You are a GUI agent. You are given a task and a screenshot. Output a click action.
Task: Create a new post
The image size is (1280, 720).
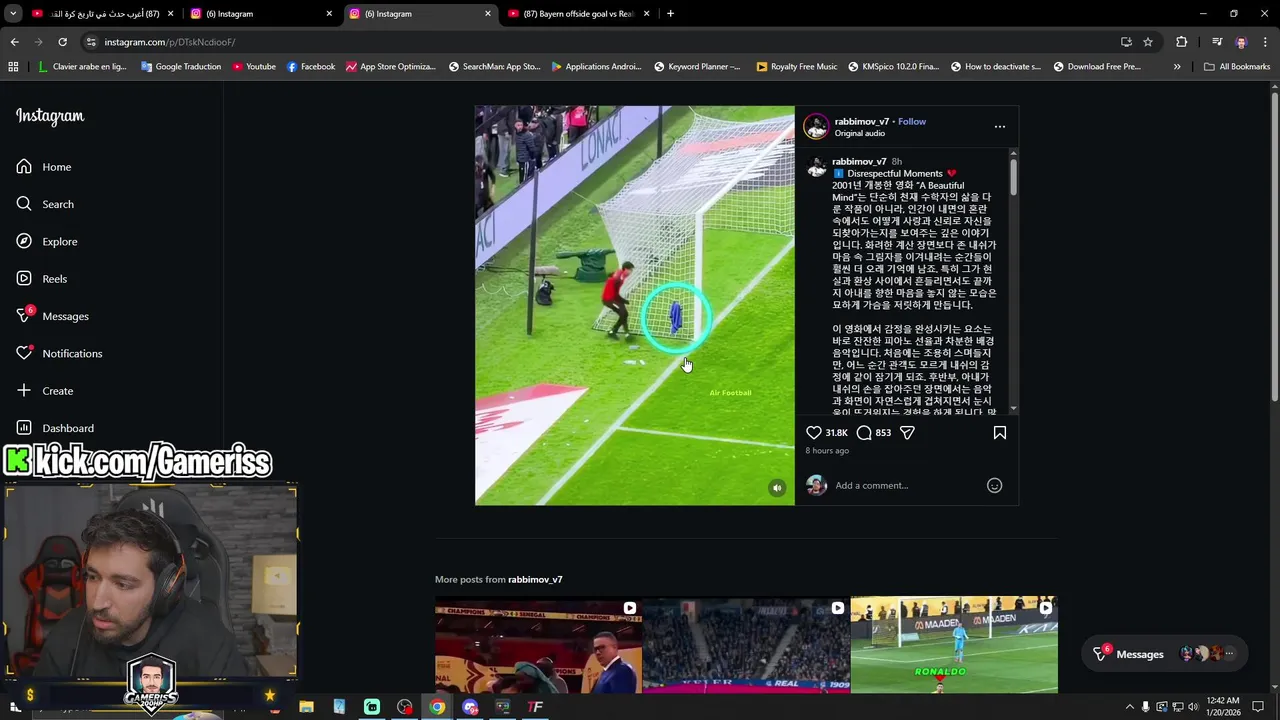tap(45, 391)
